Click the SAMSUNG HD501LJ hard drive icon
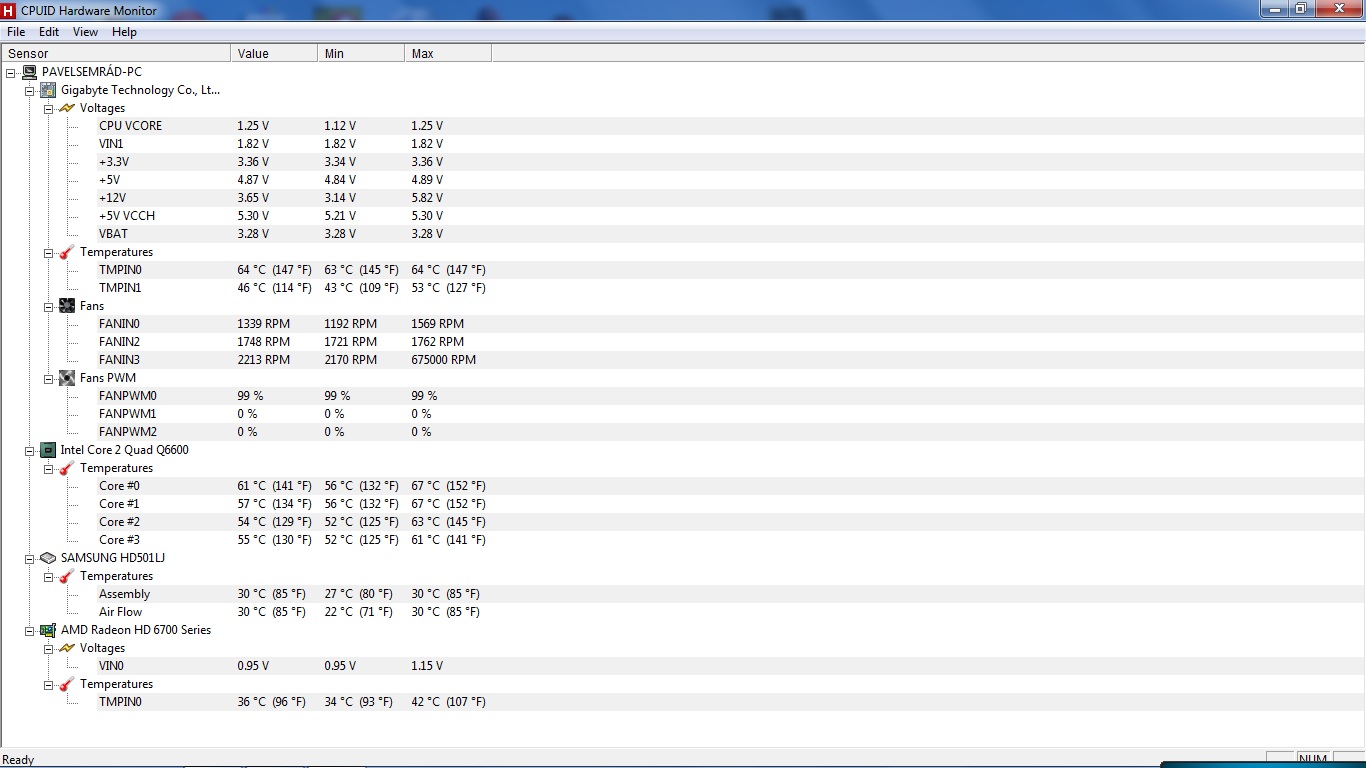Image resolution: width=1366 pixels, height=768 pixels. click(x=48, y=558)
